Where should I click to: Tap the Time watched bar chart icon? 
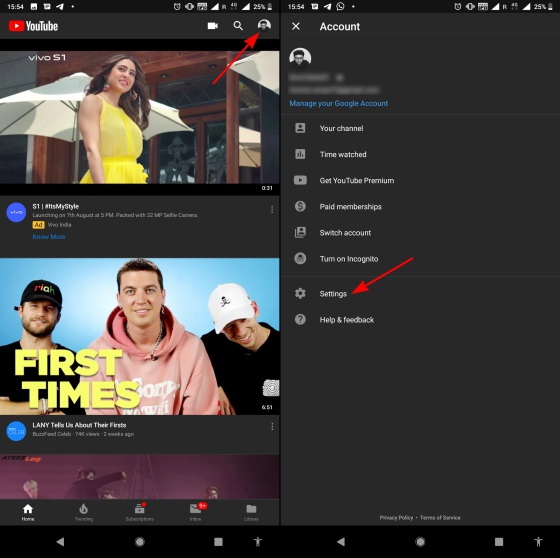[300, 154]
